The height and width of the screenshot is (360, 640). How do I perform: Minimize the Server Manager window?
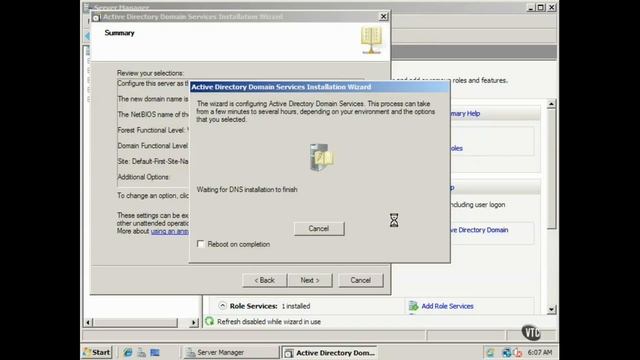point(531,7)
